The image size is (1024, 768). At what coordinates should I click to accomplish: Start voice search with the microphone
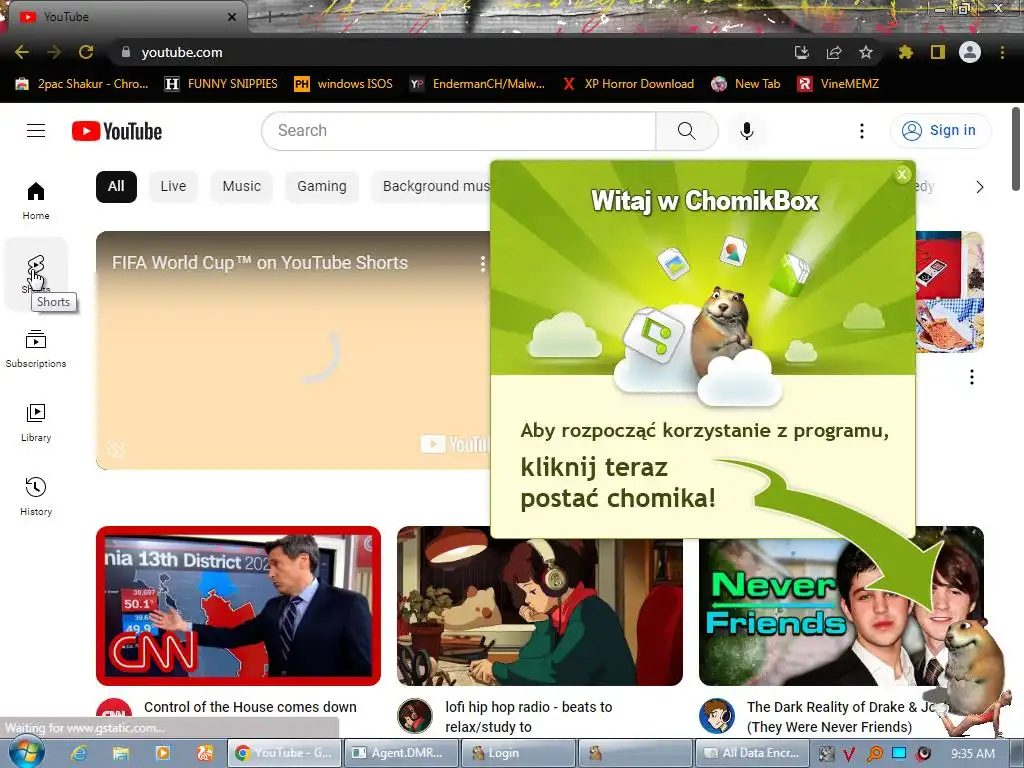tap(746, 131)
